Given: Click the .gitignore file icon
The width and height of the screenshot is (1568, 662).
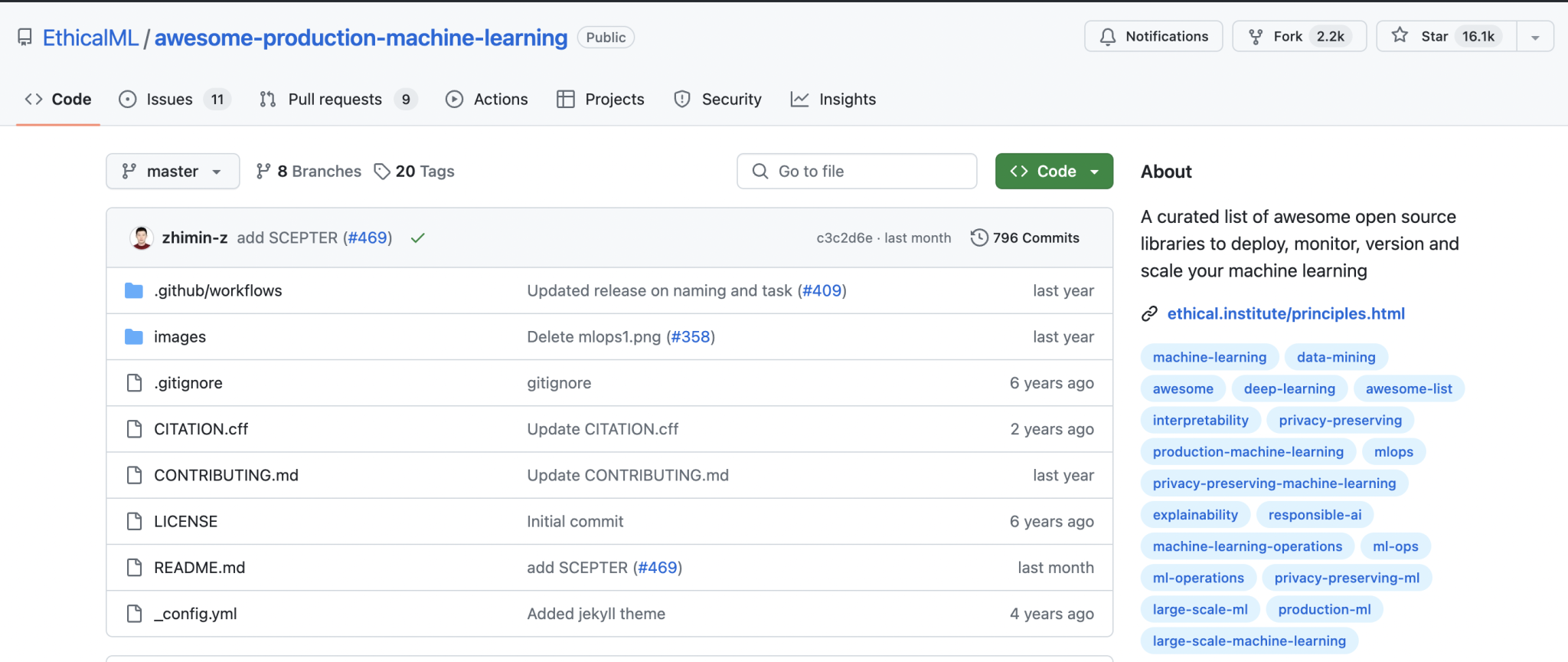Looking at the screenshot, I should pos(135,383).
